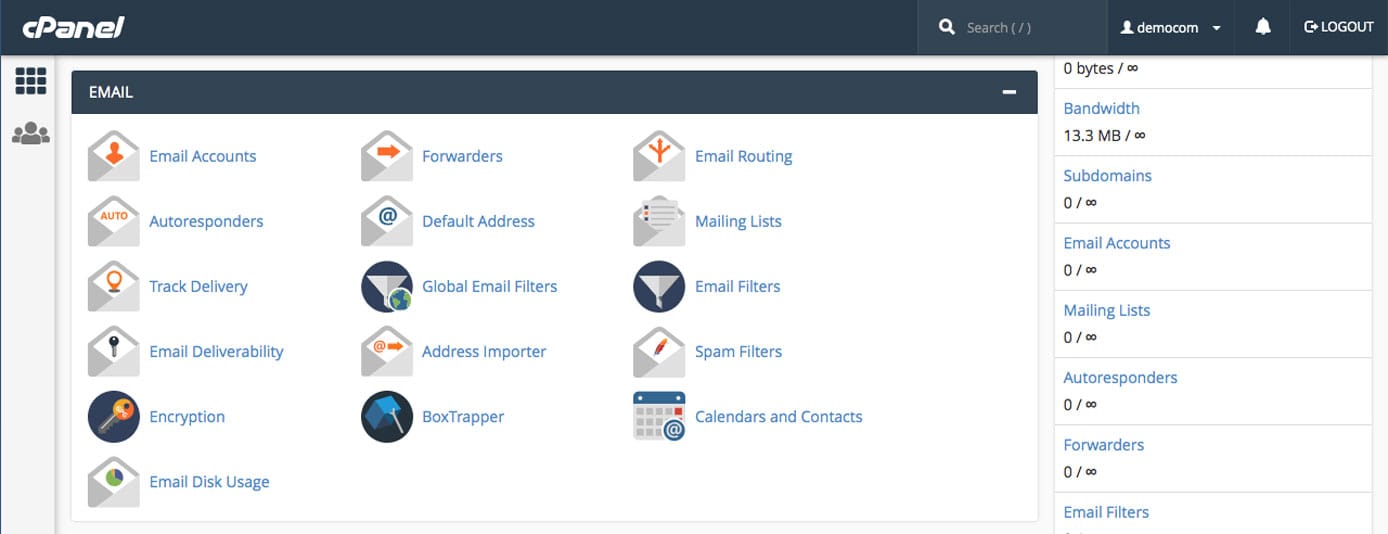This screenshot has width=1388, height=534.
Task: Click Email Accounts in statistics sidebar
Action: (1116, 242)
